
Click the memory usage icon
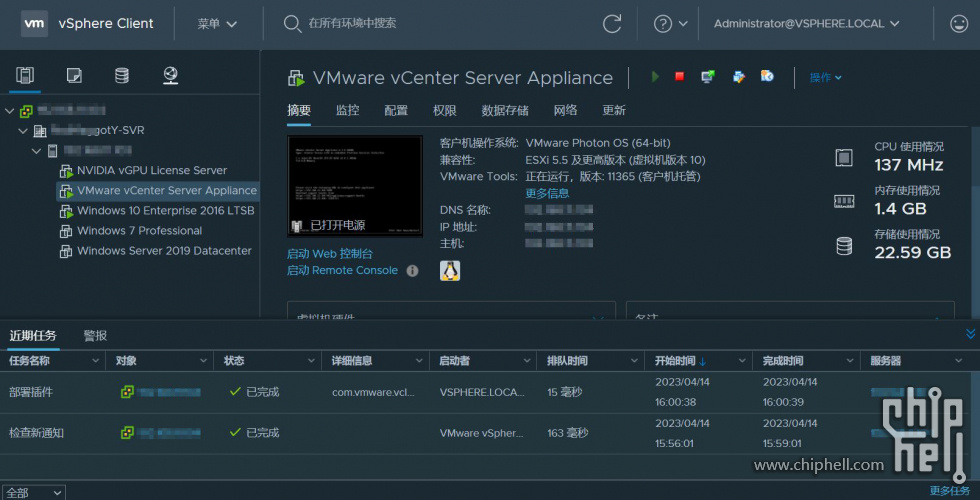(844, 201)
